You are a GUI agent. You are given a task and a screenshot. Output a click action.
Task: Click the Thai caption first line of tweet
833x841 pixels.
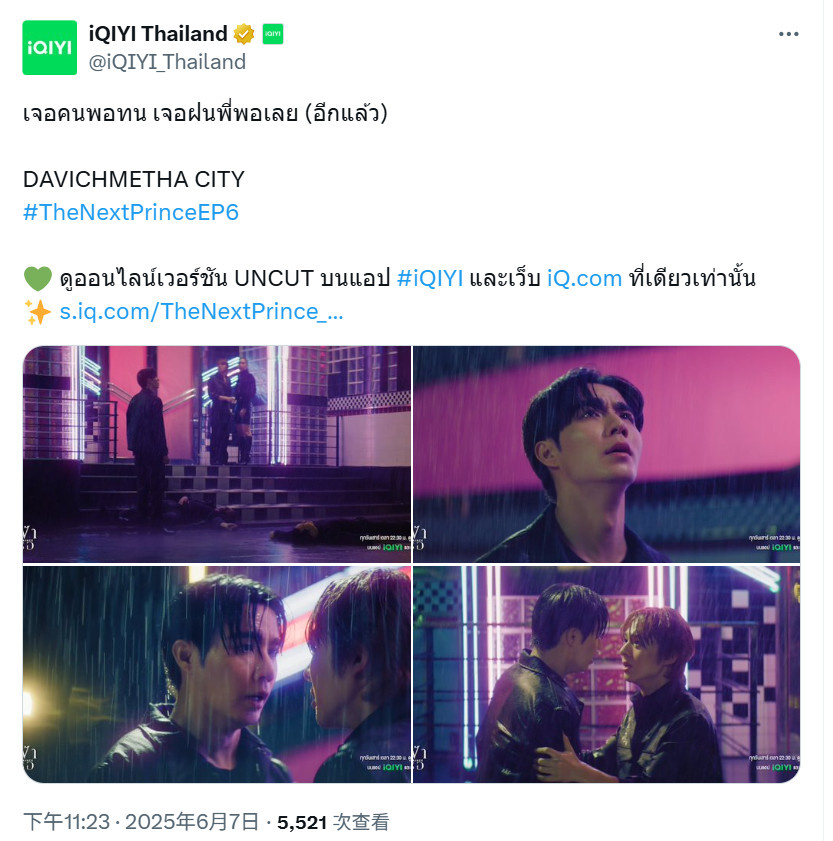click(x=205, y=113)
